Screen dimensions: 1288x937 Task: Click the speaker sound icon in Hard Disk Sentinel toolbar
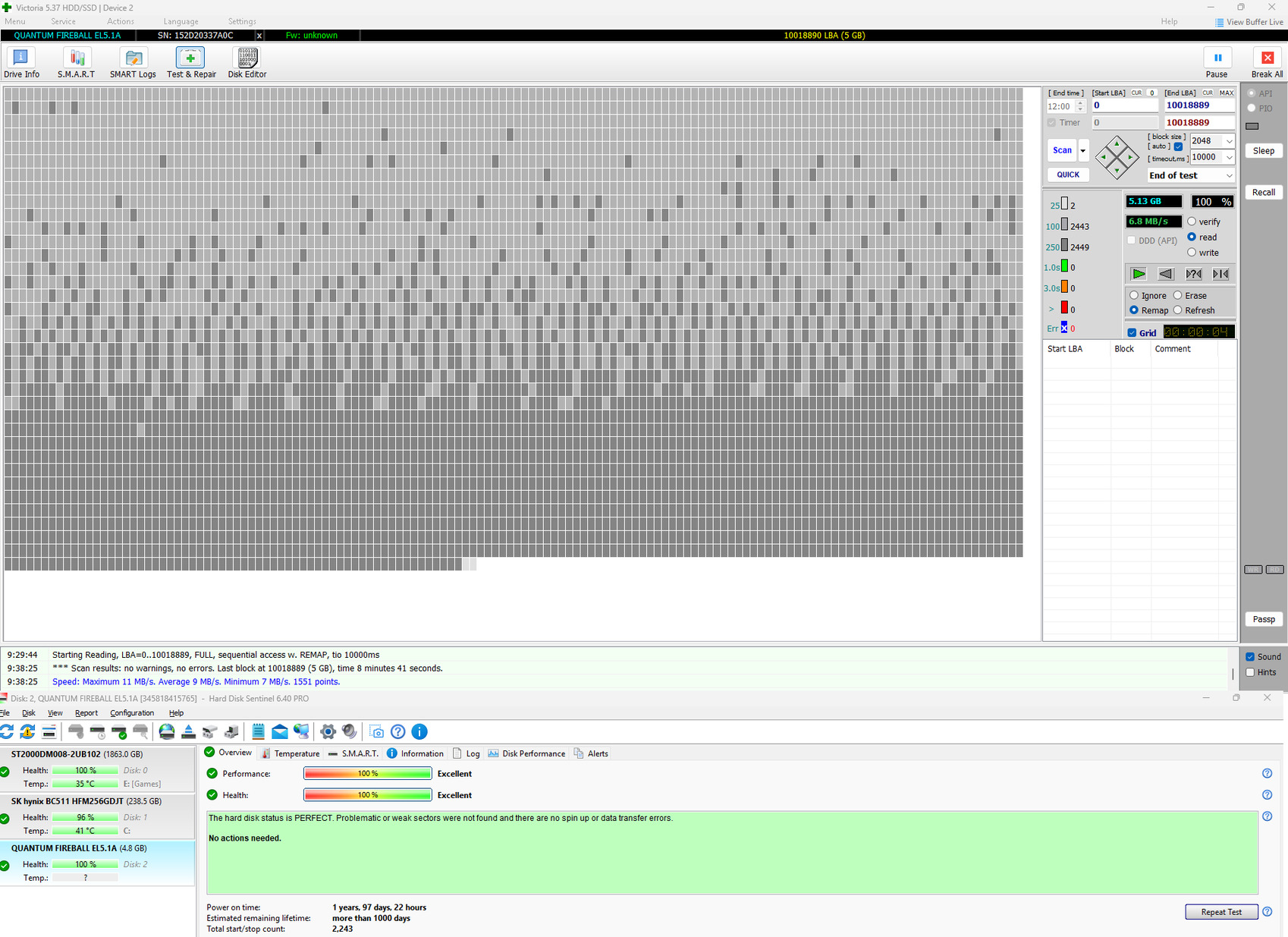pyautogui.click(x=350, y=731)
